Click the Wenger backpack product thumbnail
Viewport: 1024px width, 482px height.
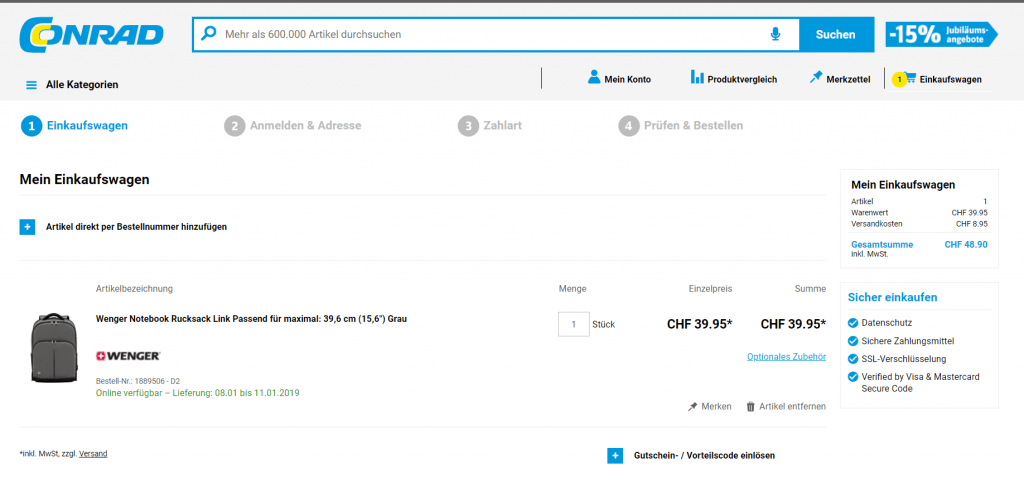54,347
